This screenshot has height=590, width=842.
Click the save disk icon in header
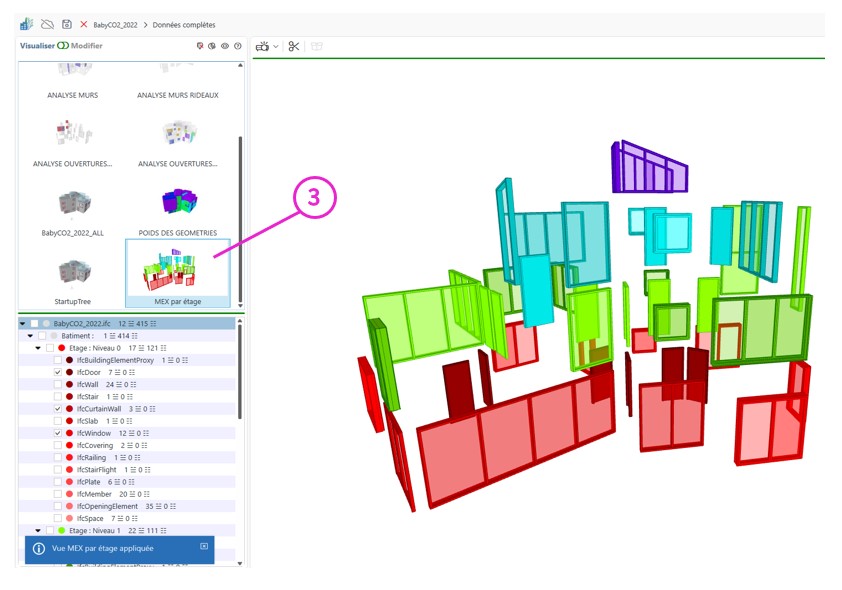click(66, 24)
